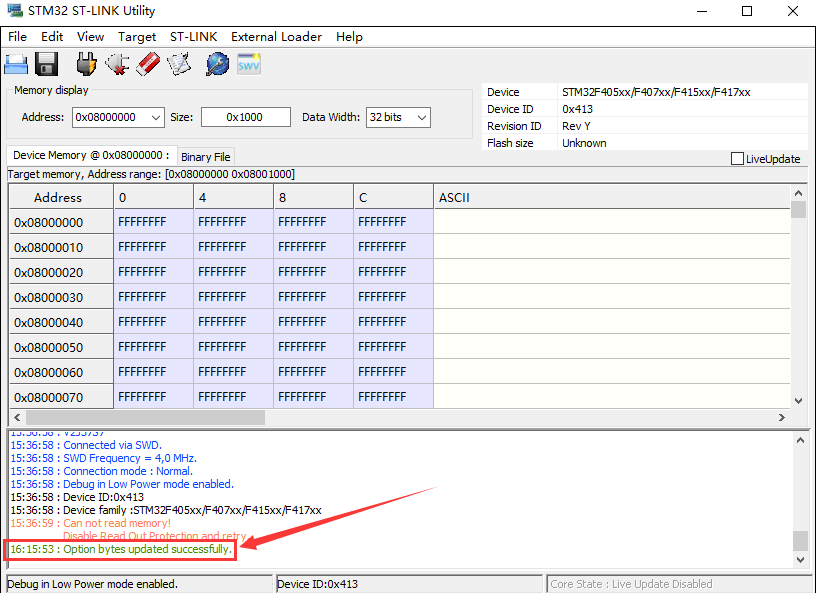Click Flash size value 'Unknown'
816x593 pixels.
(584, 143)
